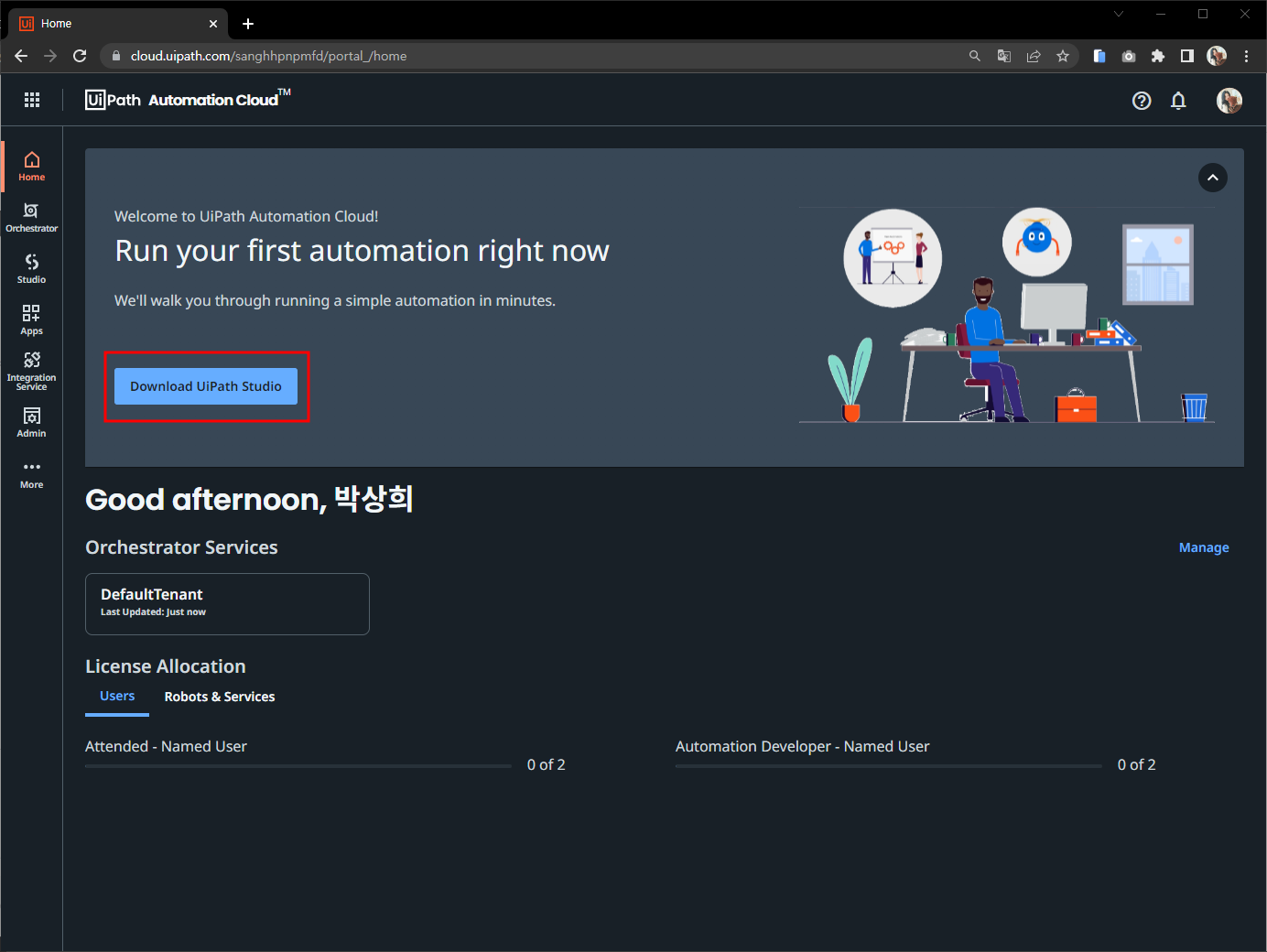Click the share page icon
This screenshot has width=1267, height=952.
coord(1034,56)
